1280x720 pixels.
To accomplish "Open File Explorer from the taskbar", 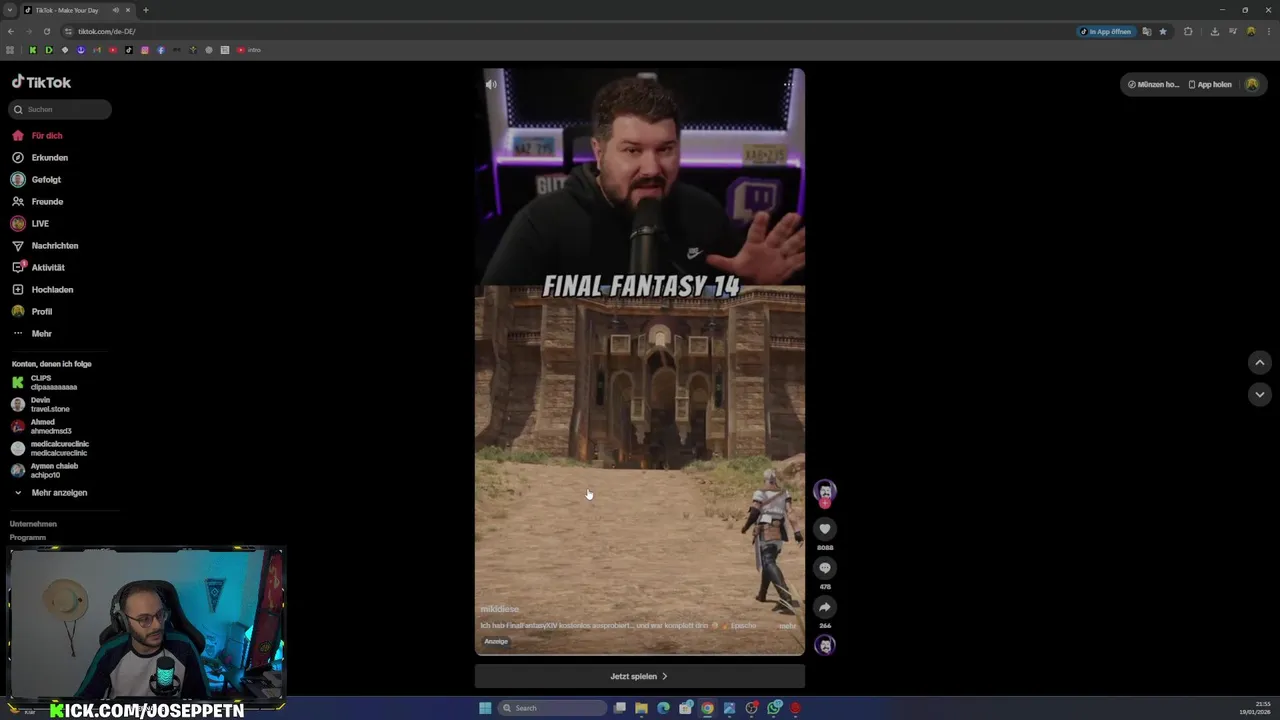I will tap(641, 708).
